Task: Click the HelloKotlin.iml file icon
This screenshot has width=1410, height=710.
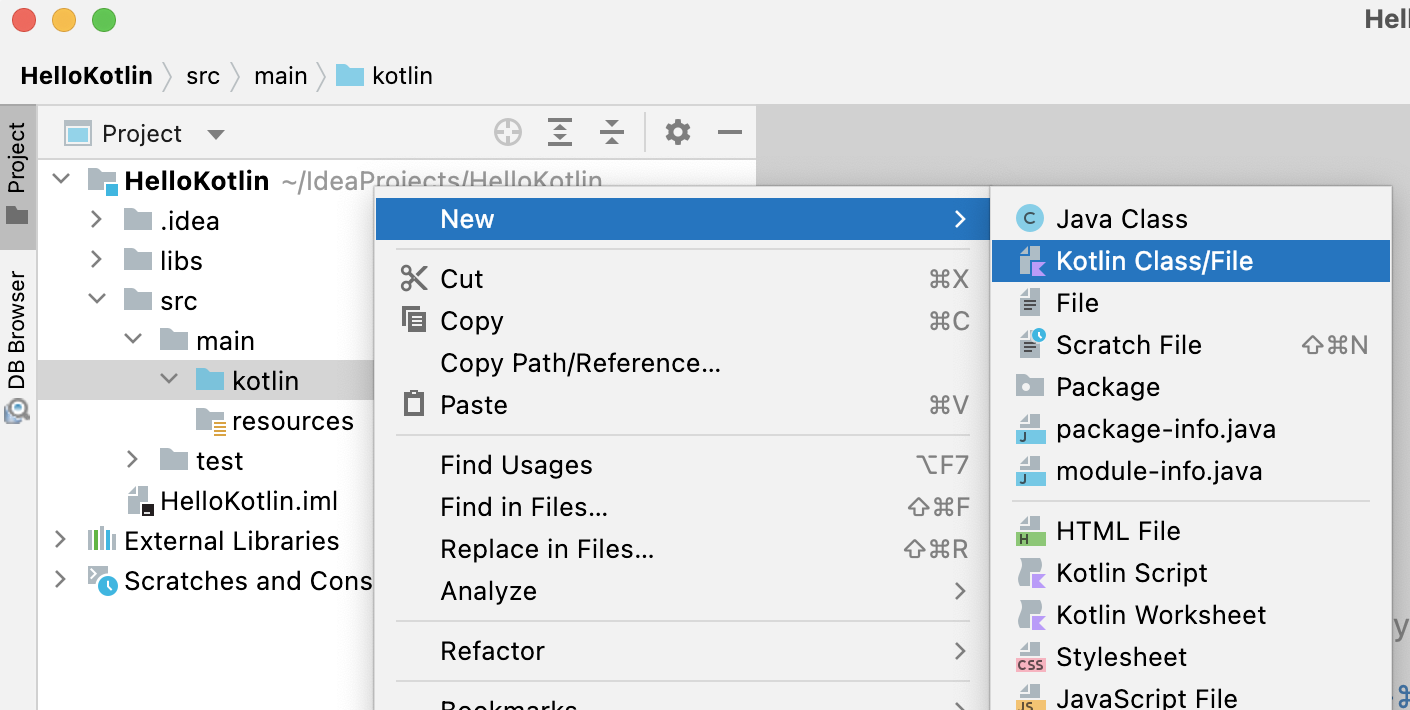Action: (140, 501)
